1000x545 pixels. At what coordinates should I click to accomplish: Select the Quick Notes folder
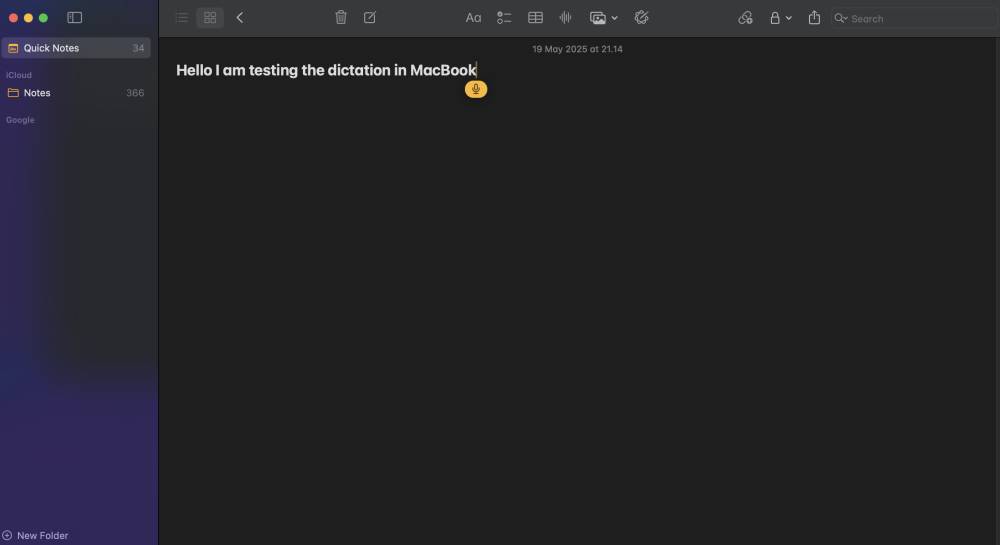(x=76, y=48)
